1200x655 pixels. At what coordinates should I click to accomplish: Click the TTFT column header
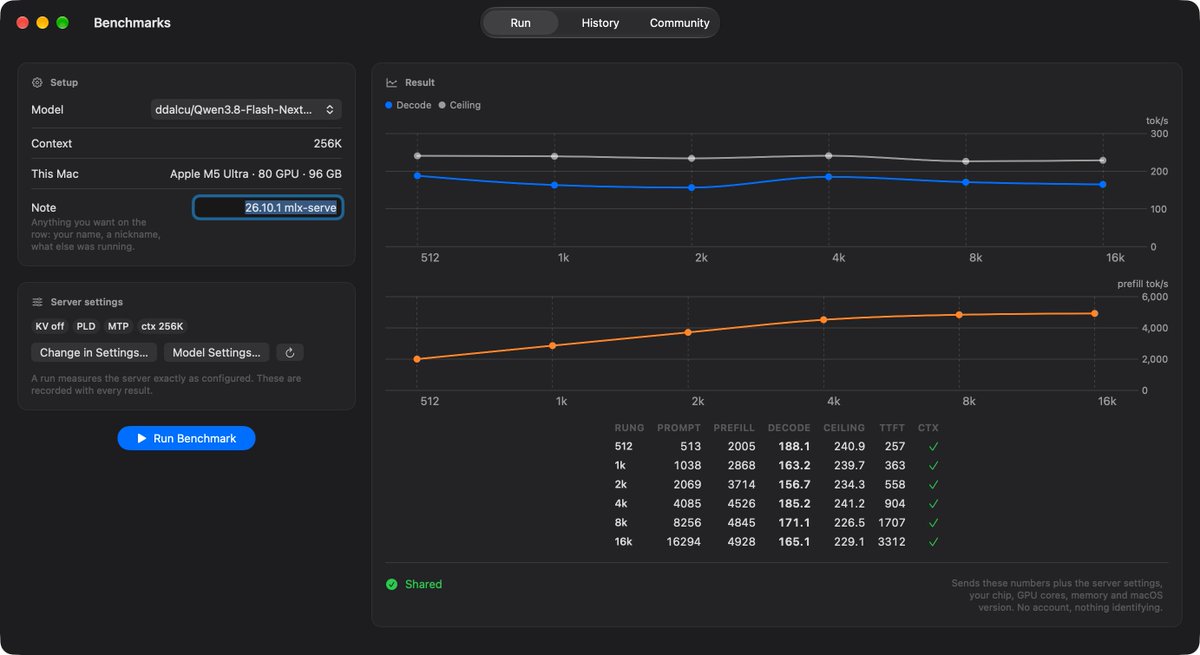(892, 428)
